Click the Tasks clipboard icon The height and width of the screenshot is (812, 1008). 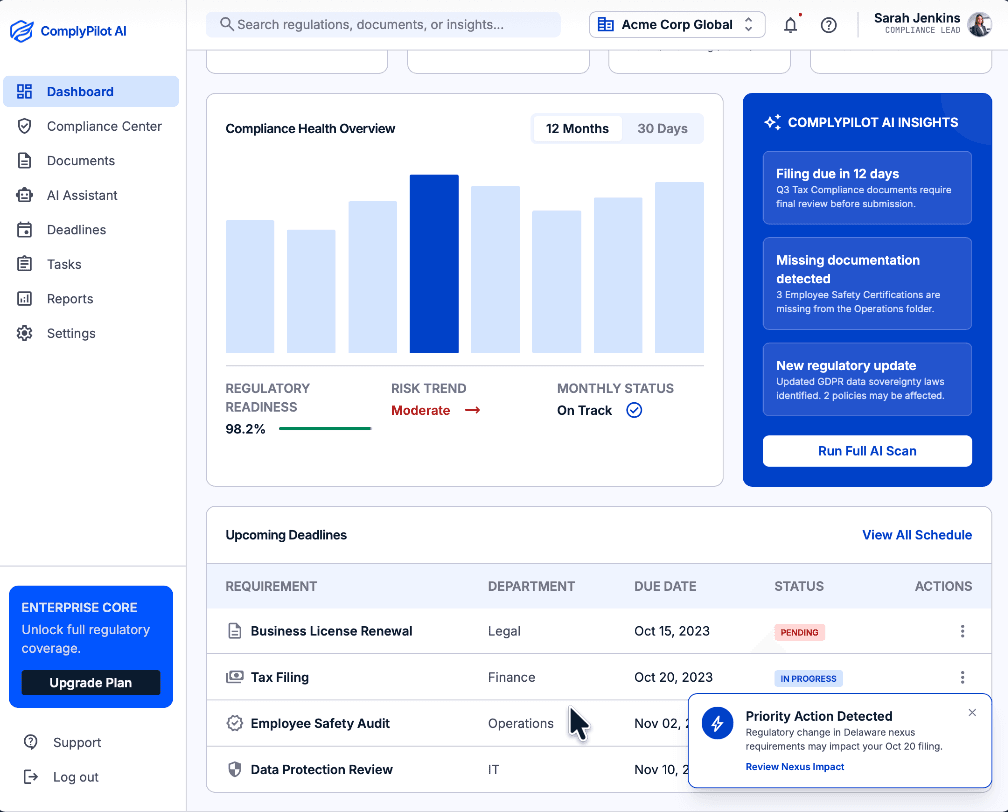[x=24, y=264]
